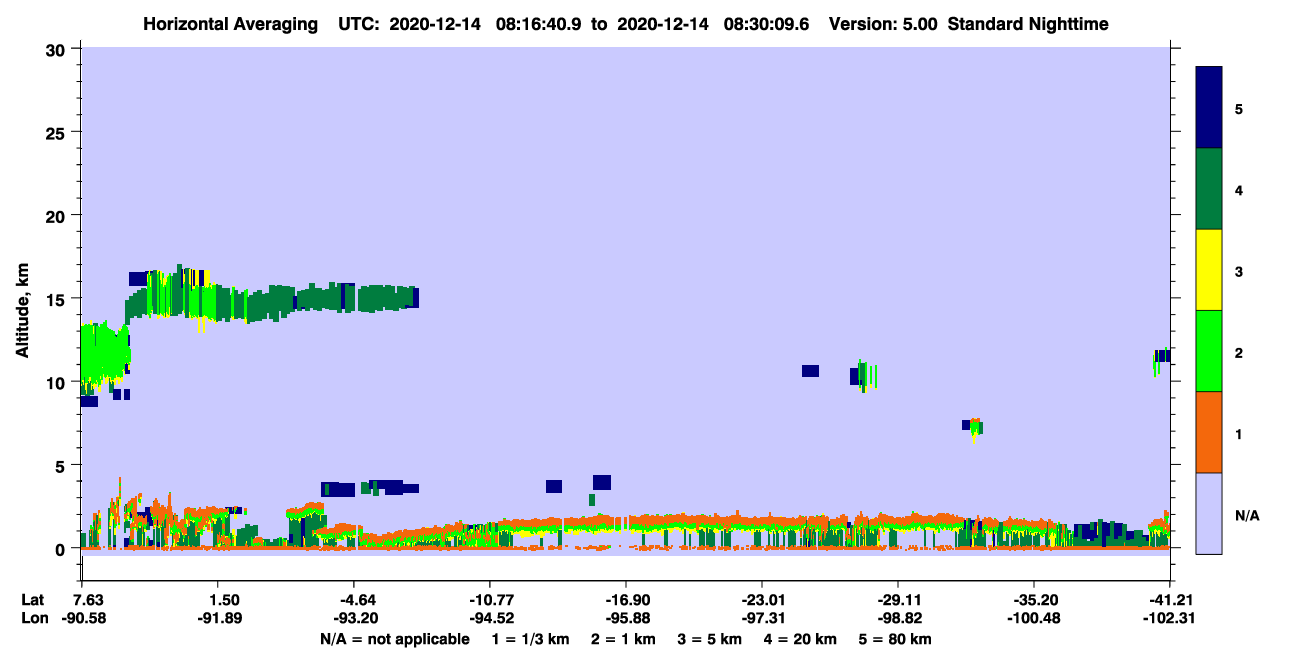Click the dark blue colorbar segment labeled 5
The image size is (1300, 667).
click(x=1209, y=108)
